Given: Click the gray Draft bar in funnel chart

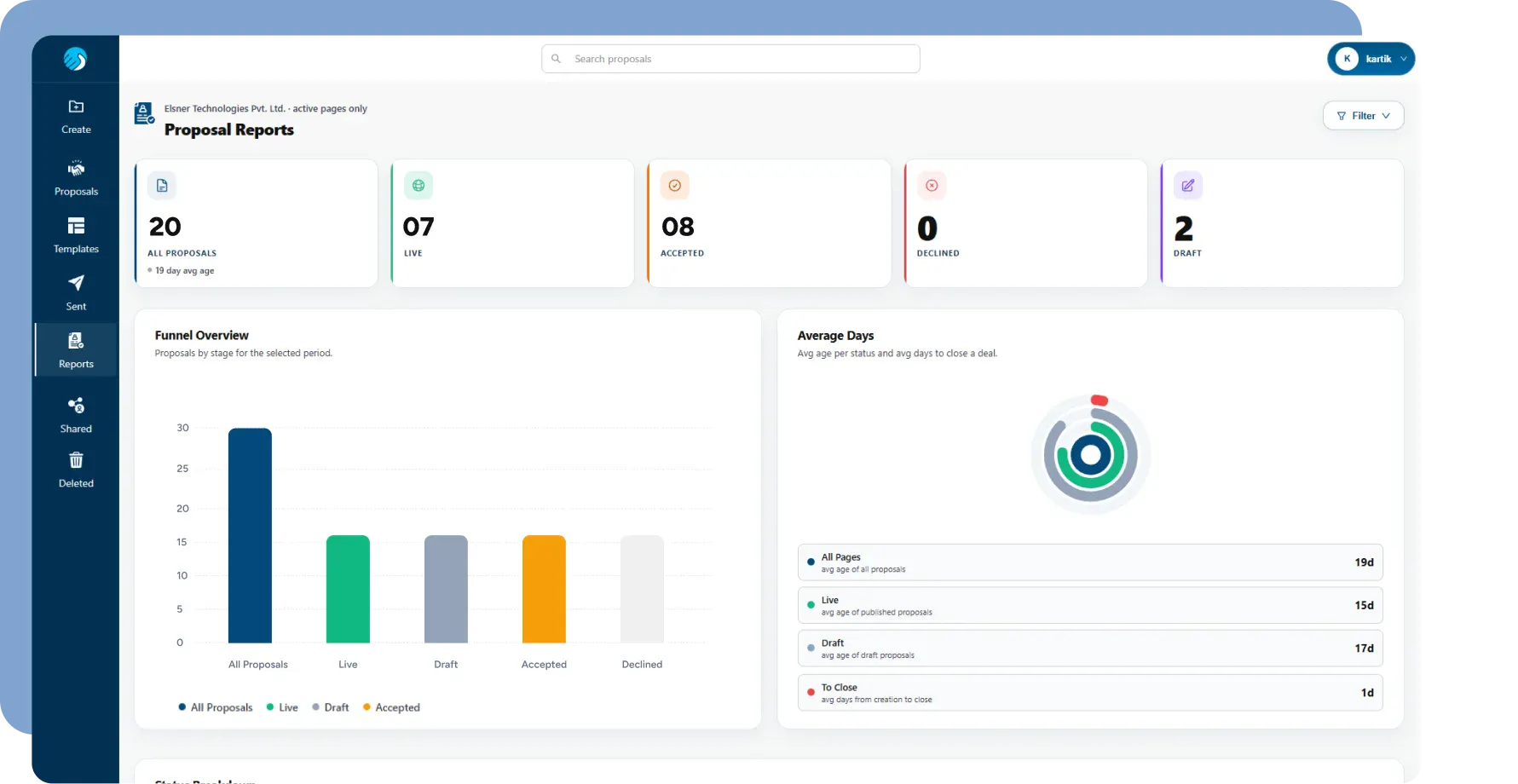Looking at the screenshot, I should click(x=446, y=589).
